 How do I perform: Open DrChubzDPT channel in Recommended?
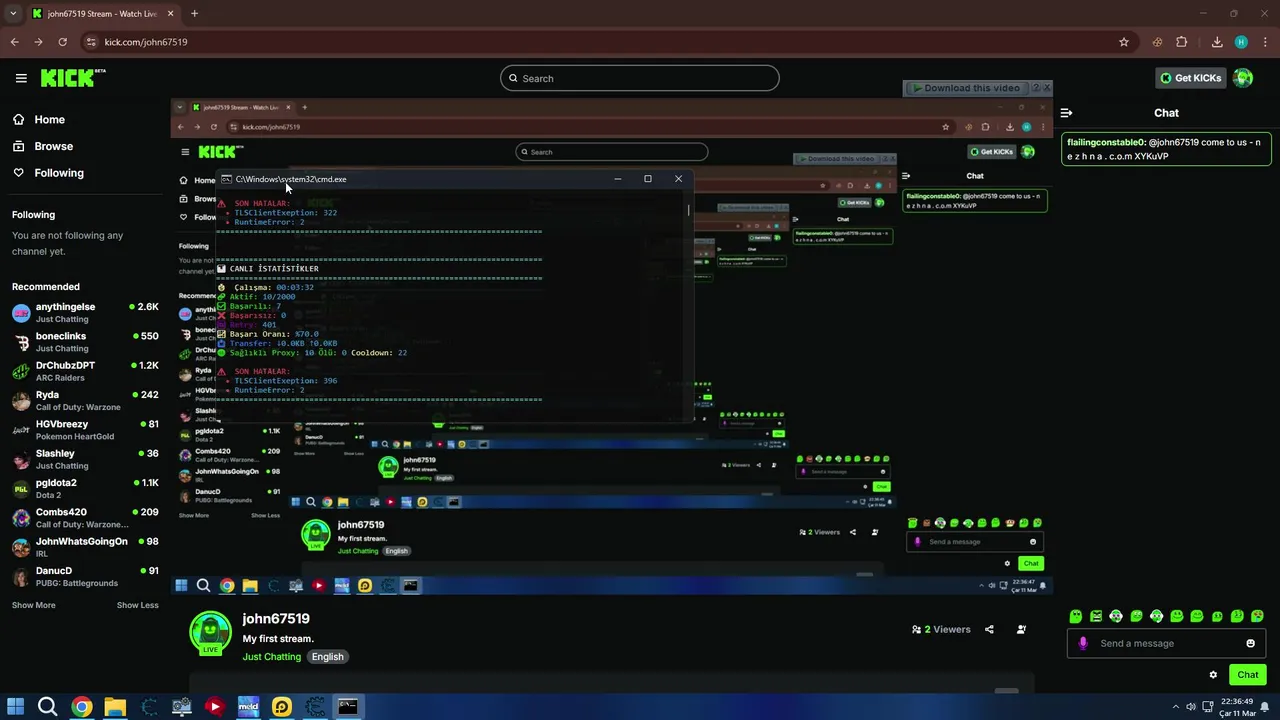(x=85, y=371)
